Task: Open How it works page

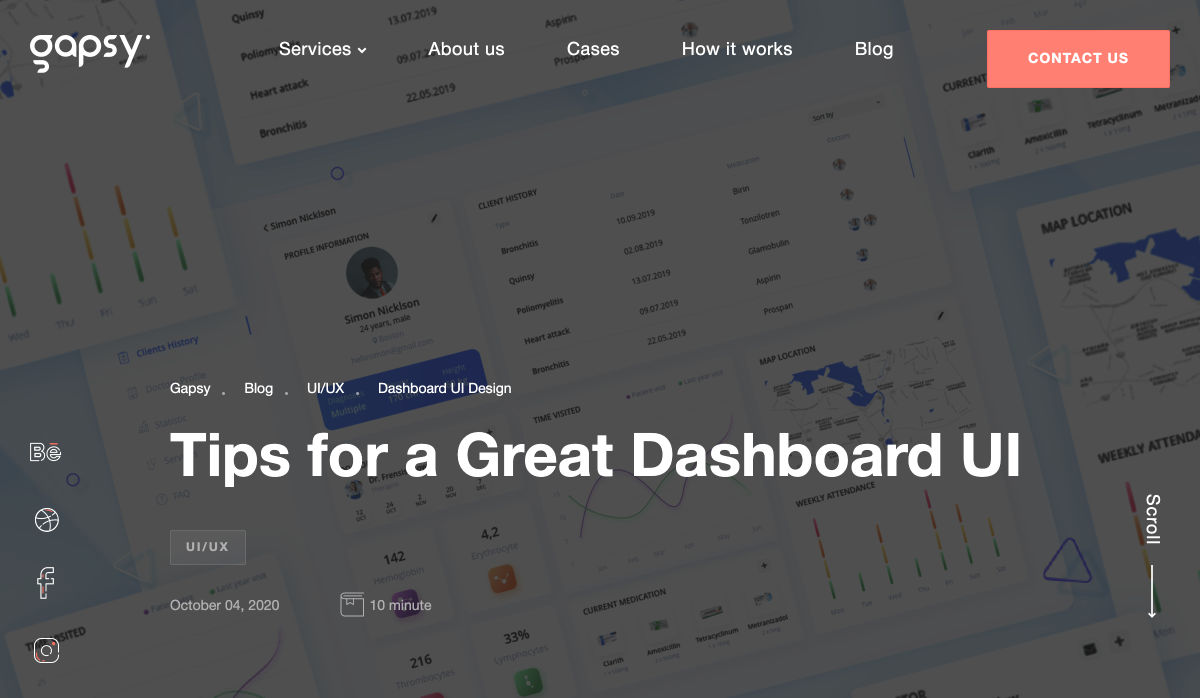Action: coord(737,49)
